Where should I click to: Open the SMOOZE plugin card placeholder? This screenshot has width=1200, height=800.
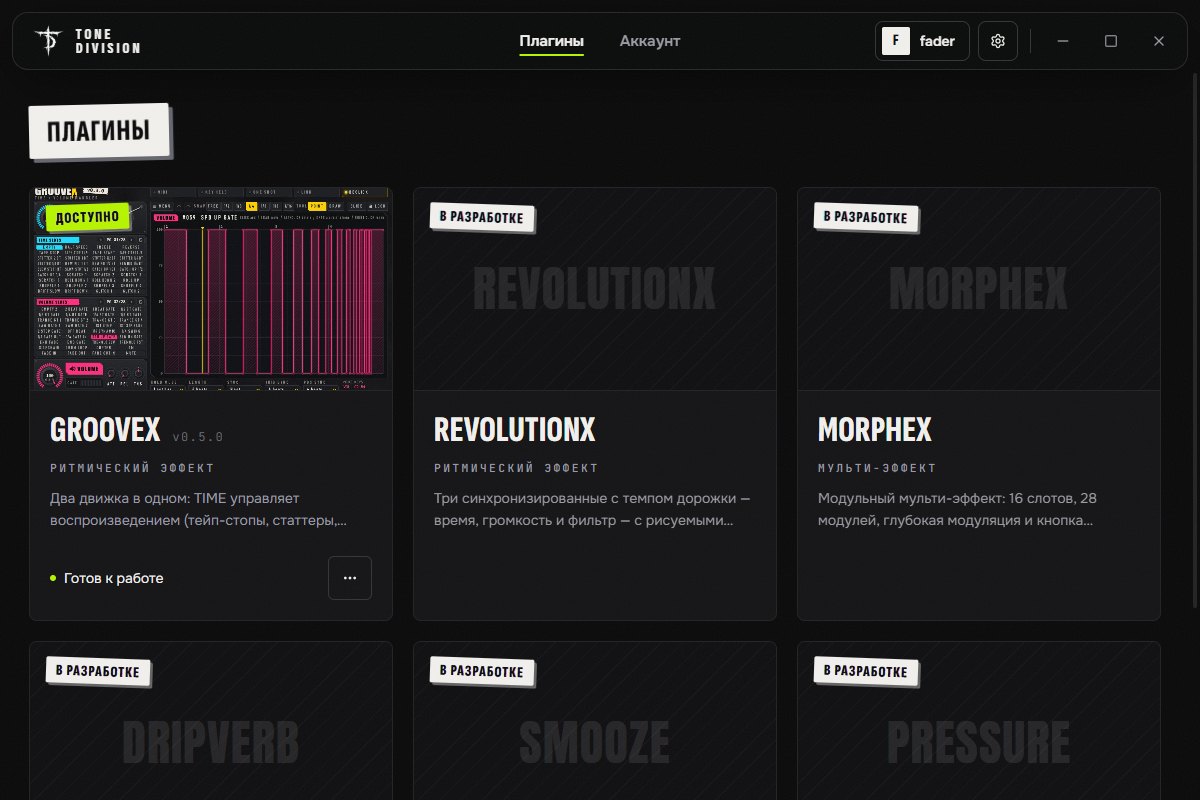[595, 721]
